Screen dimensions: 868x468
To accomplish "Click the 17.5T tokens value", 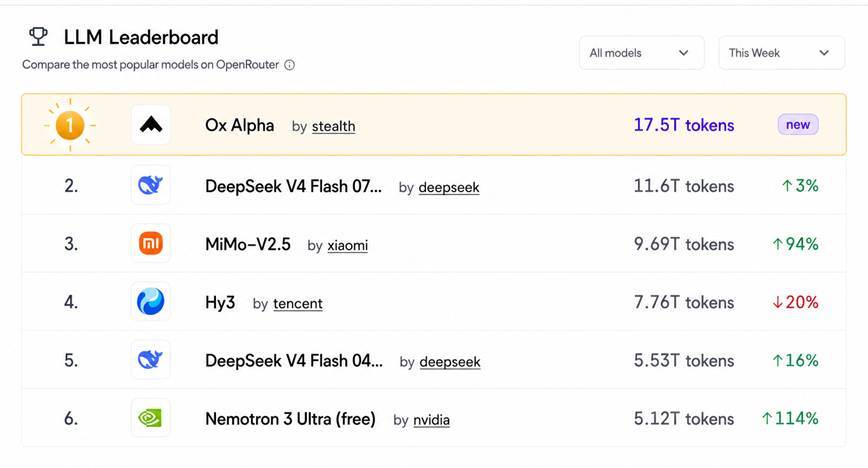I will [x=684, y=125].
